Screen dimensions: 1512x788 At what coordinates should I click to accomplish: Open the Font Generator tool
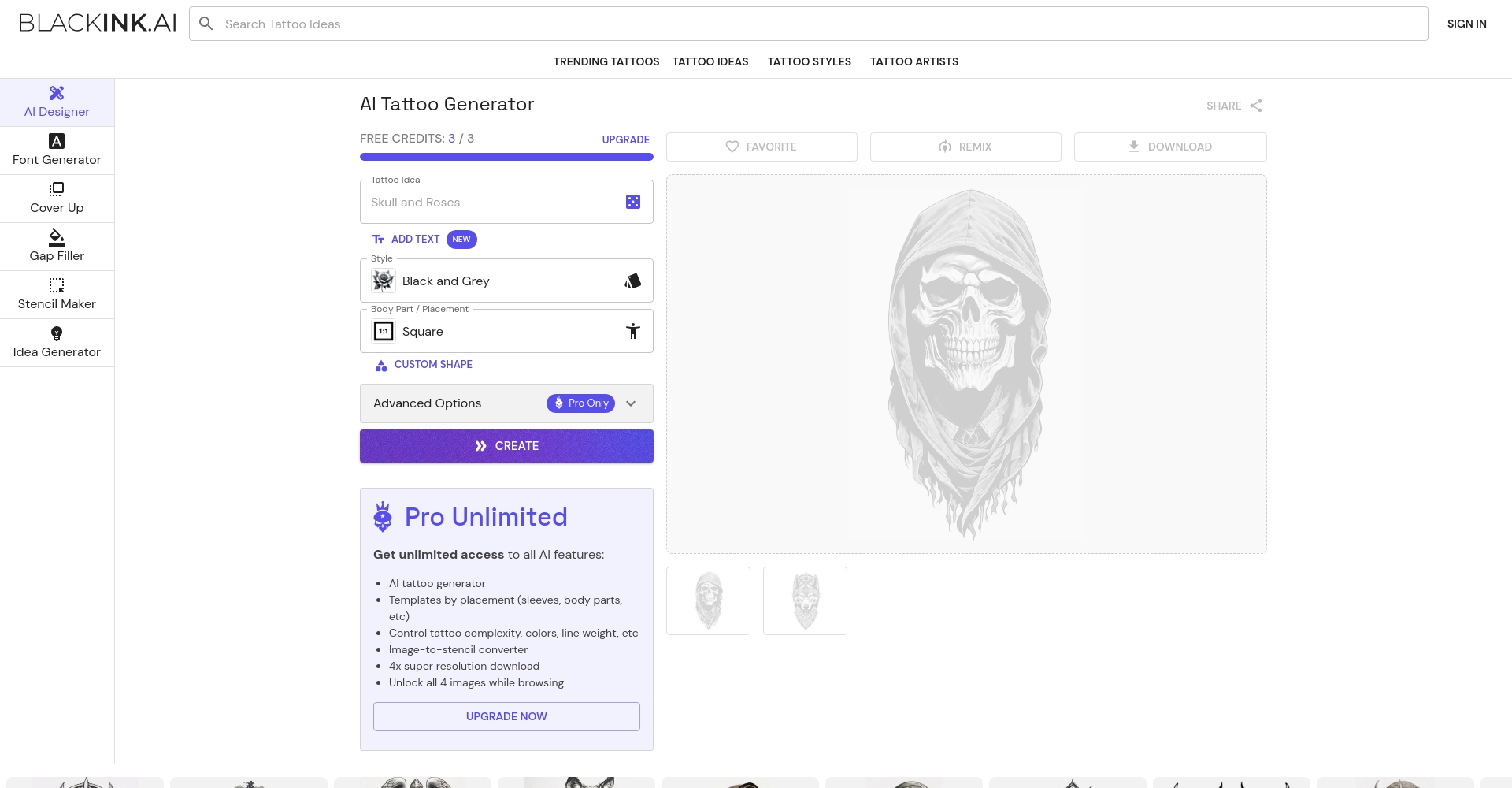[56, 150]
